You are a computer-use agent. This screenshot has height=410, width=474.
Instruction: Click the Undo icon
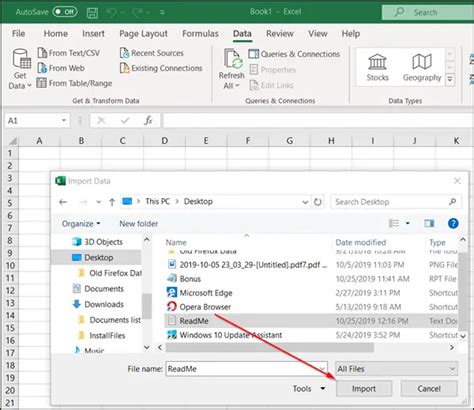111,12
